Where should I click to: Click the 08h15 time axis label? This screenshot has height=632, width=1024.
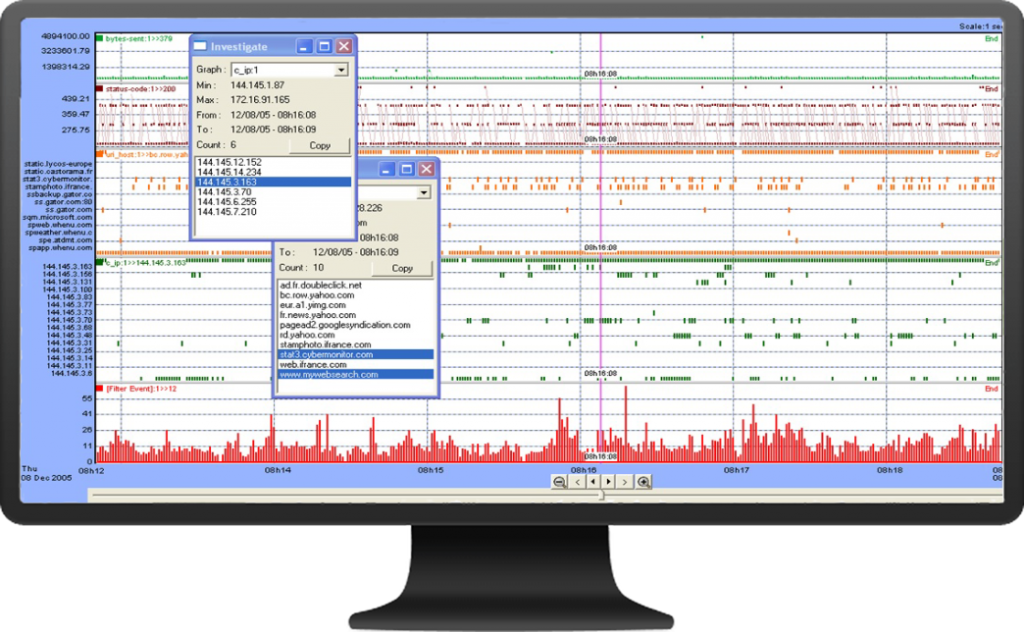point(430,470)
